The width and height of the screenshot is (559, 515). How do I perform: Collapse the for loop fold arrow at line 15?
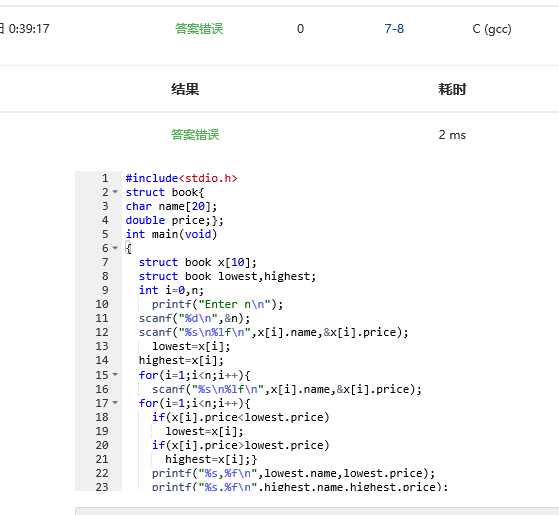point(115,374)
